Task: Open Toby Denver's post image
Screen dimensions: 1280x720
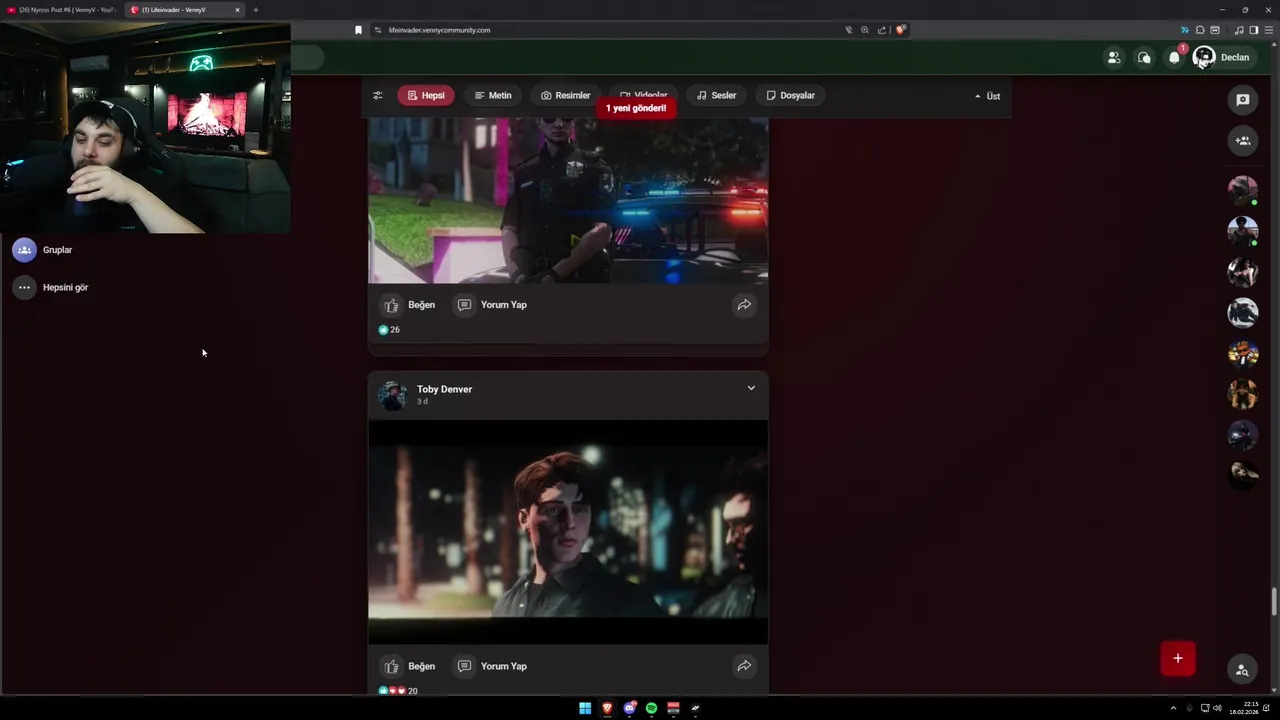Action: coord(568,532)
